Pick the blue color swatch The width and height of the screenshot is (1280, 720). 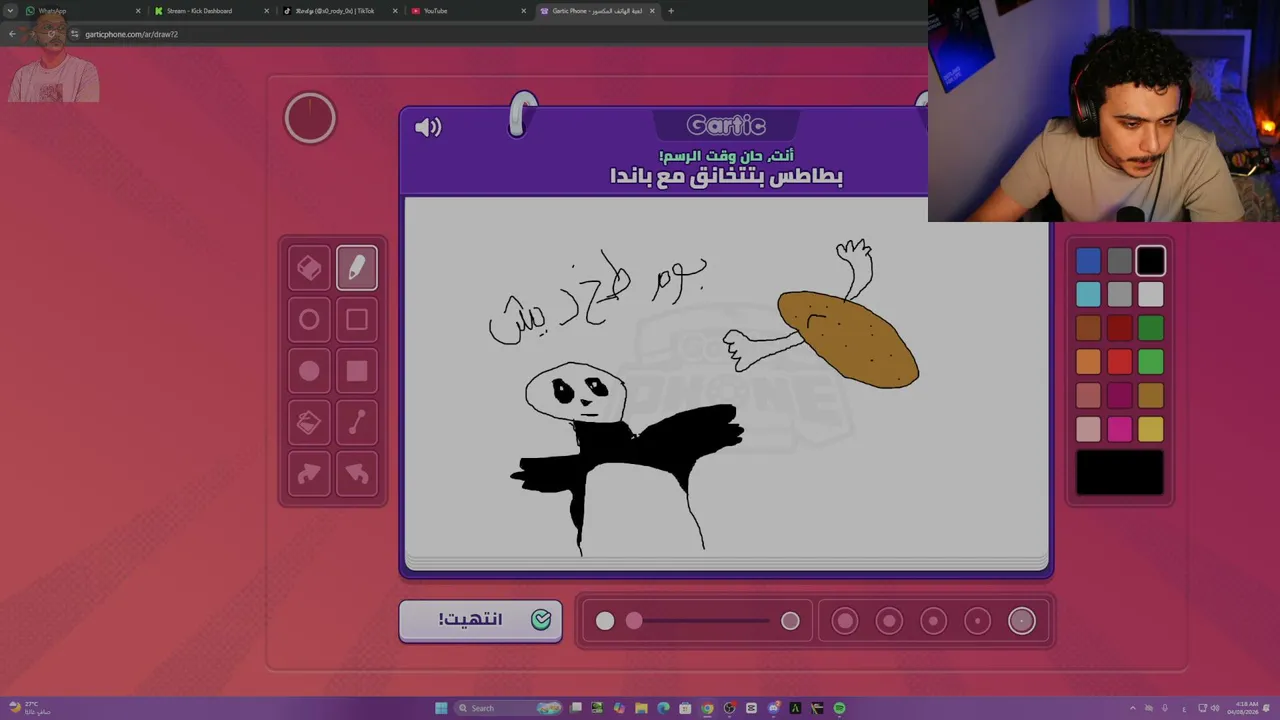[x=1088, y=261]
